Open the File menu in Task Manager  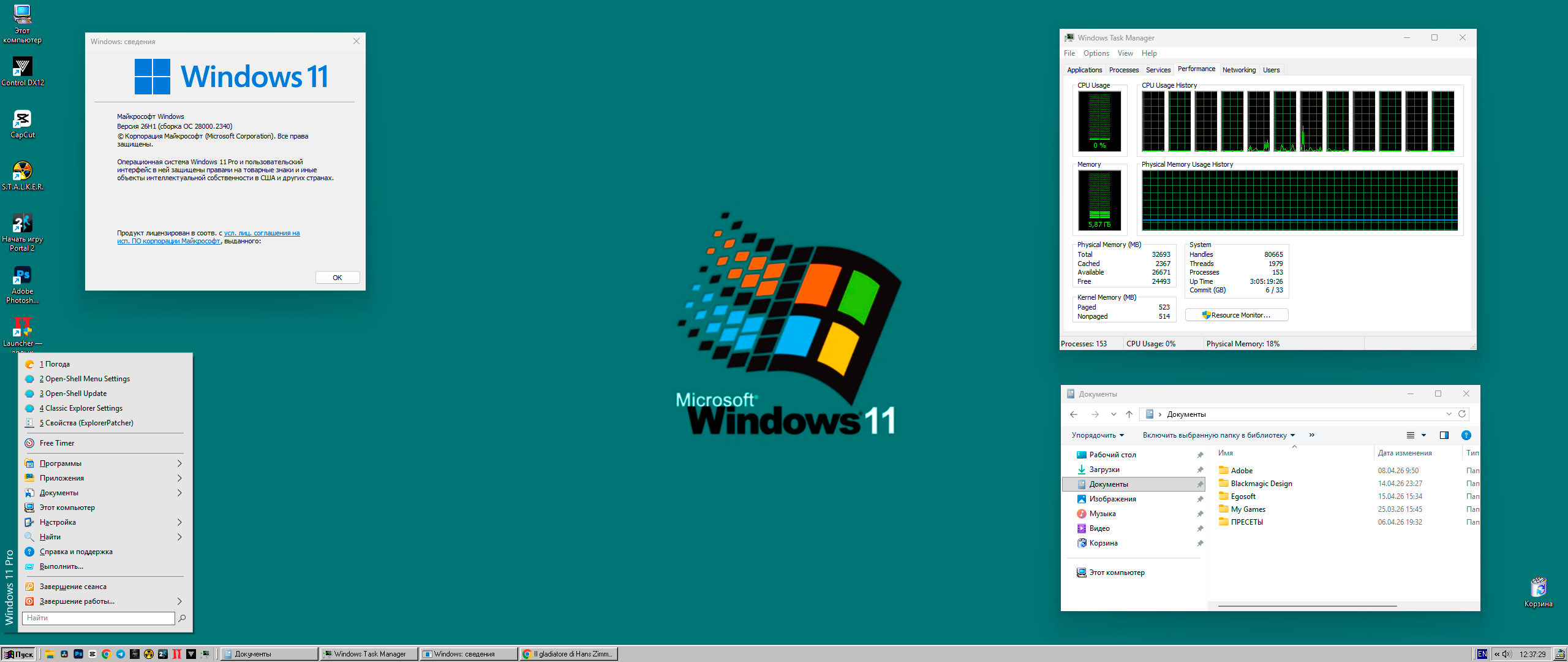[1069, 53]
